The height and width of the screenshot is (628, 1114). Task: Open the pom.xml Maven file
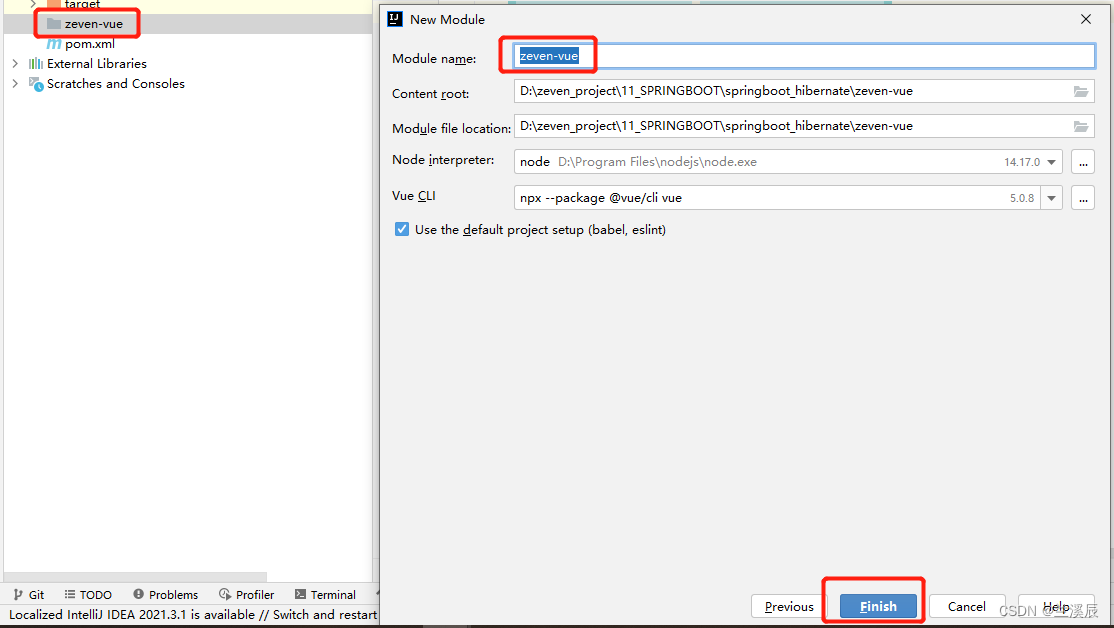[90, 43]
